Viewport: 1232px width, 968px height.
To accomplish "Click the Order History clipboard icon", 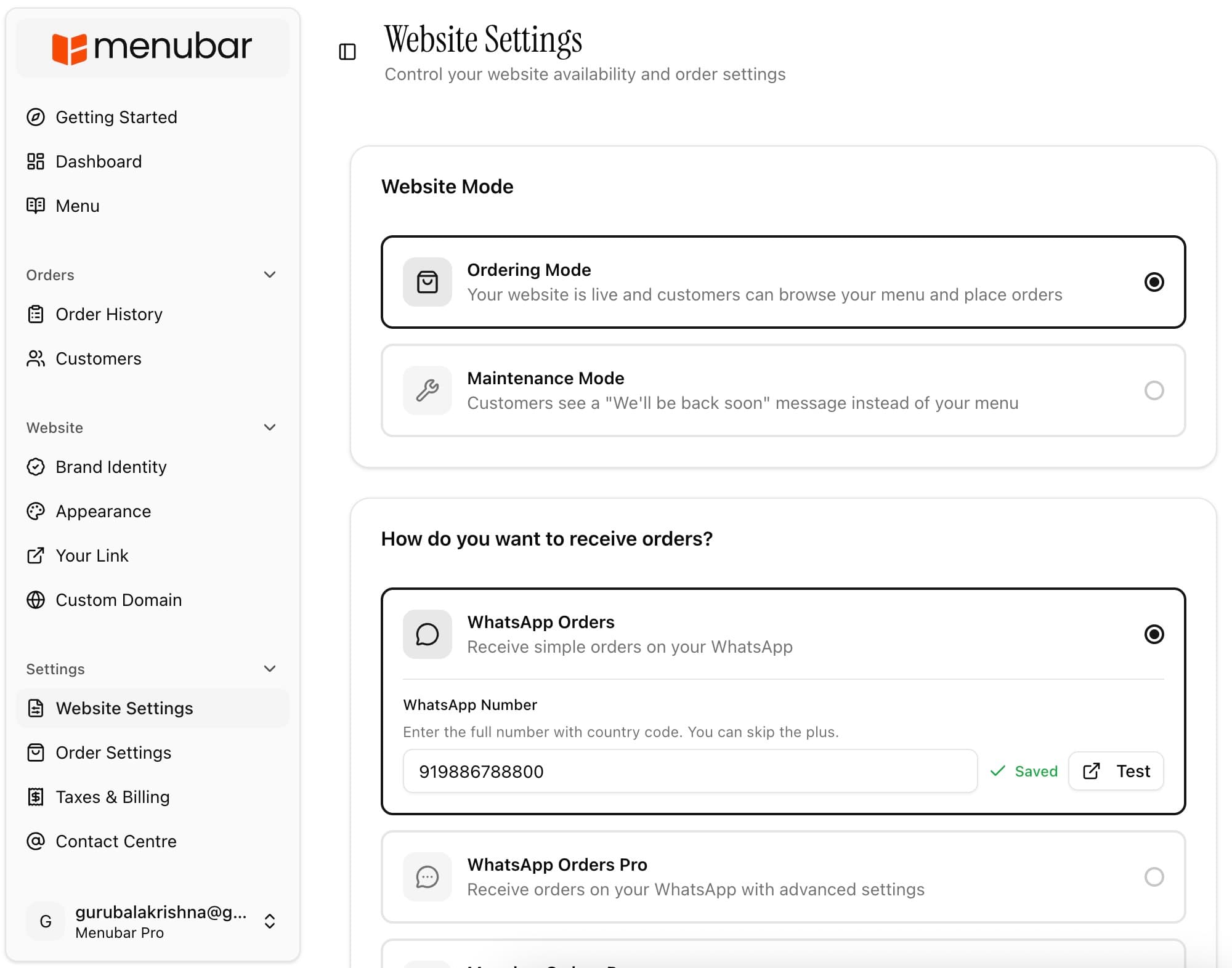I will click(36, 314).
